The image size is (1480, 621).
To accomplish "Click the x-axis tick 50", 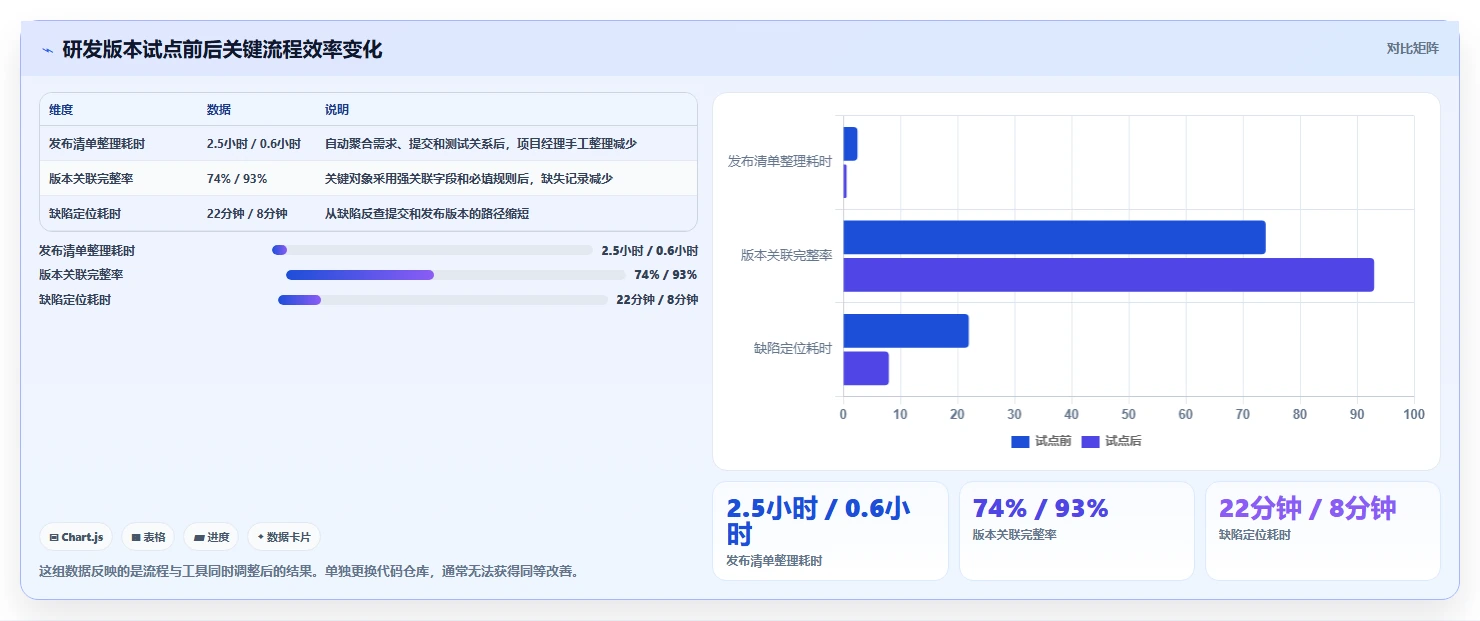I will pos(1129,414).
